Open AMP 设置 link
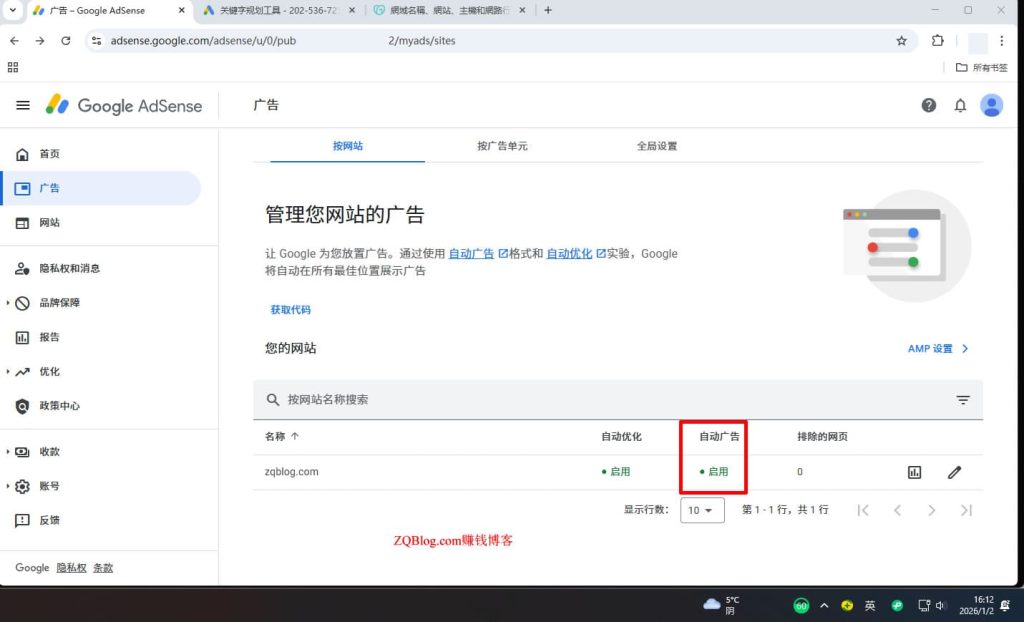1024x622 pixels. [938, 349]
